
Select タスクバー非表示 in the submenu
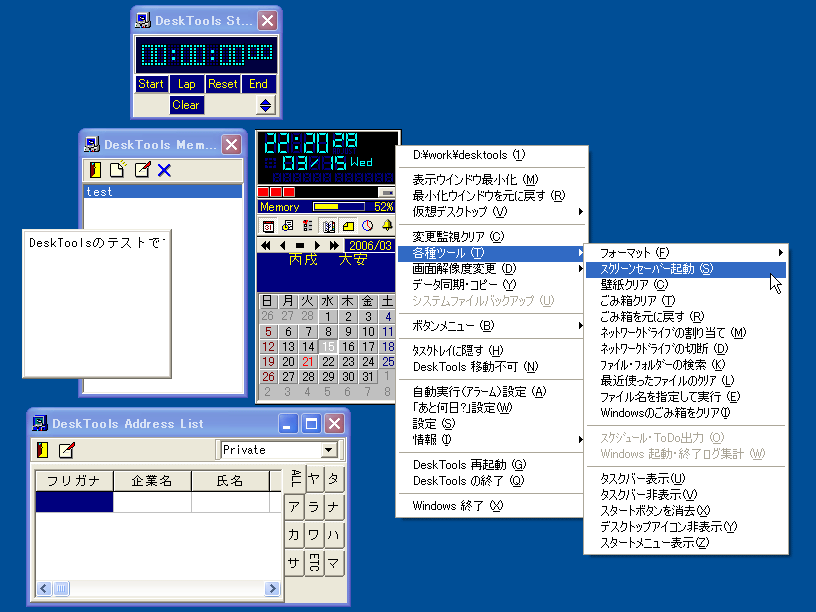(x=686, y=495)
